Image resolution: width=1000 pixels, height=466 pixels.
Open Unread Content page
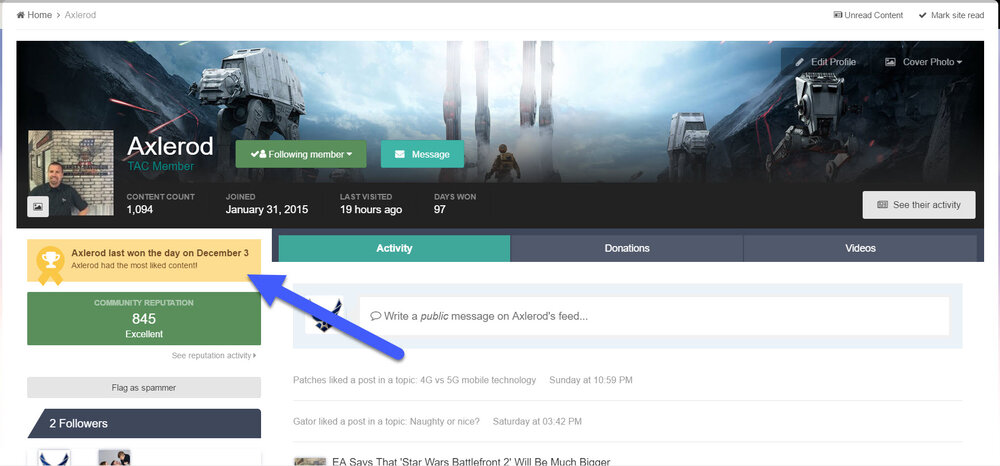pyautogui.click(x=868, y=15)
